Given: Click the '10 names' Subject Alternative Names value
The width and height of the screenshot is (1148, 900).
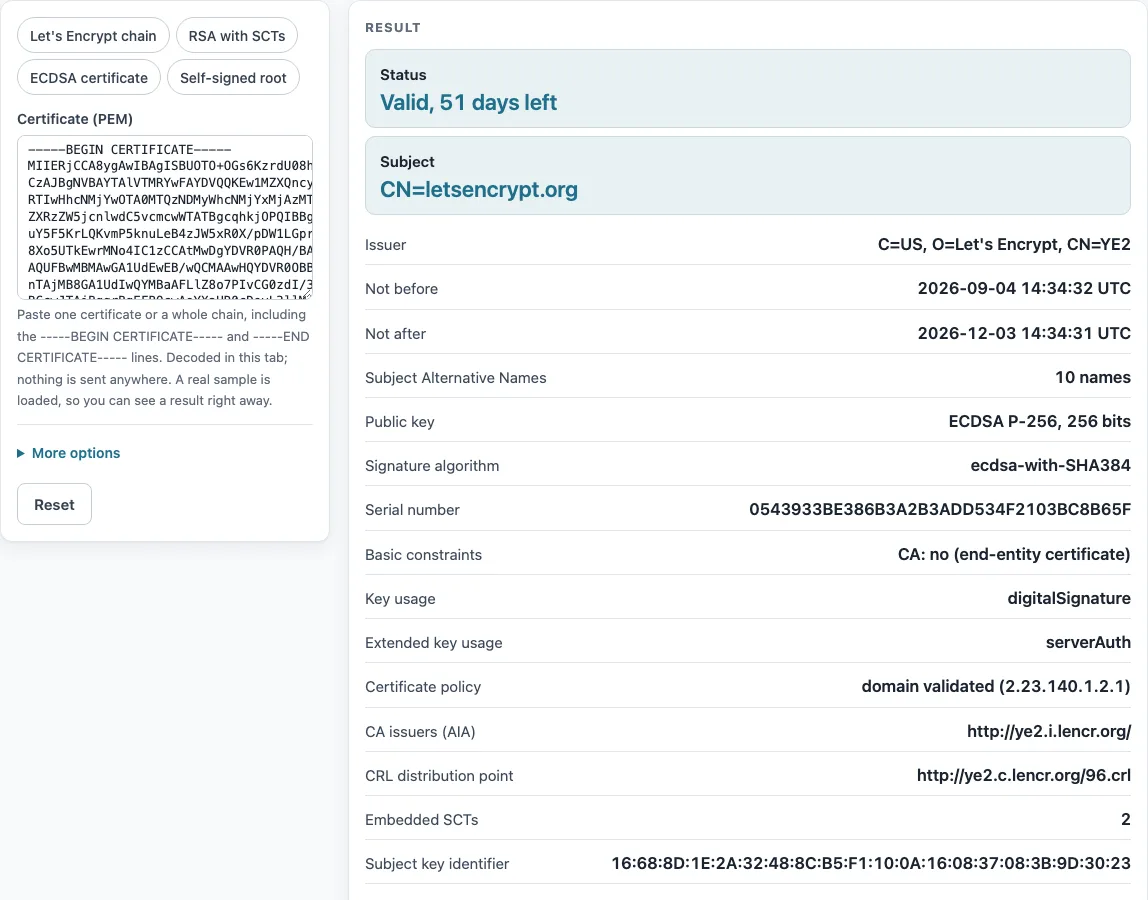Looking at the screenshot, I should tap(1092, 377).
